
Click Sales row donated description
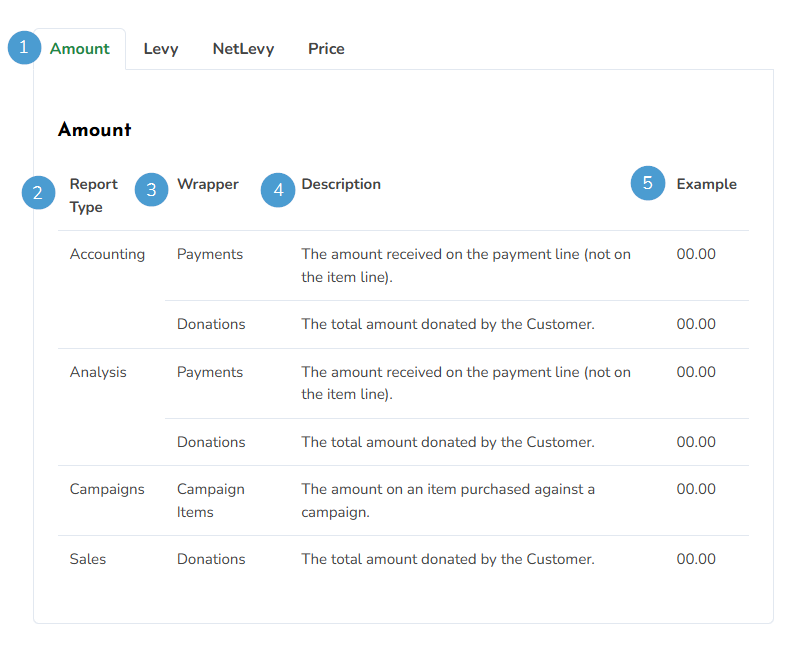point(448,559)
